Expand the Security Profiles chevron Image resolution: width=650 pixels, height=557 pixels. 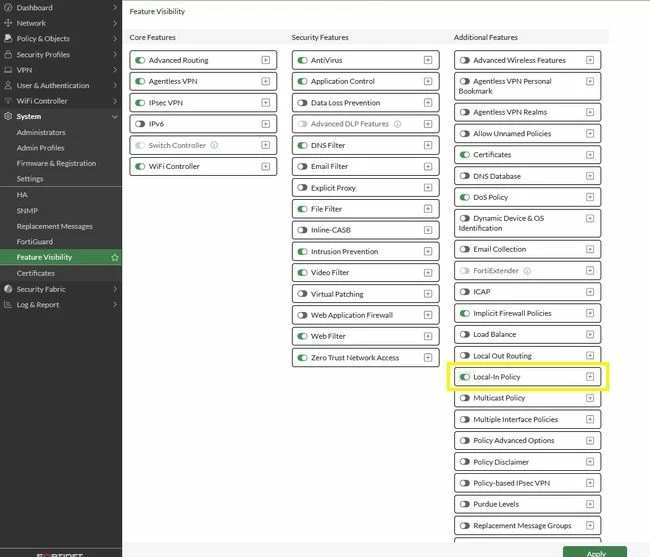[x=115, y=54]
